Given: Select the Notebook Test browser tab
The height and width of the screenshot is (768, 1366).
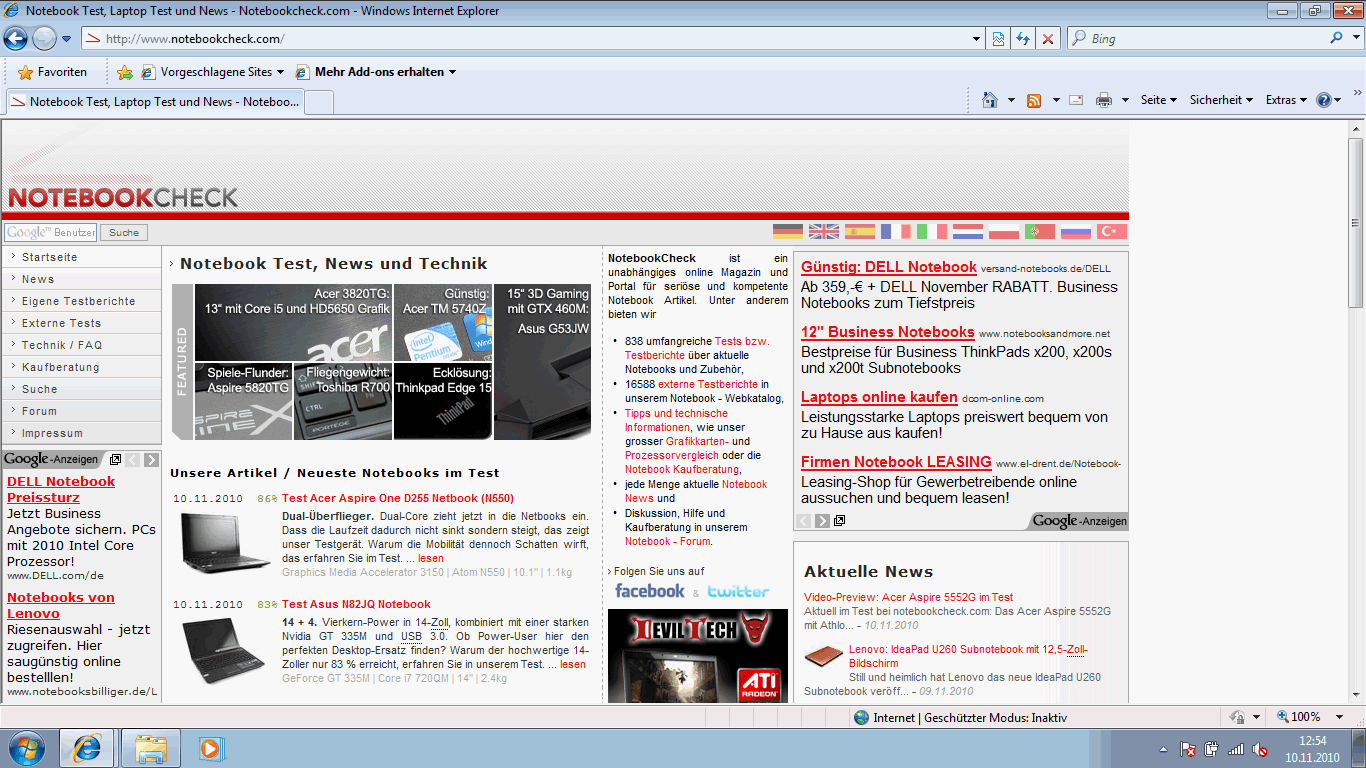Looking at the screenshot, I should click(x=155, y=102).
